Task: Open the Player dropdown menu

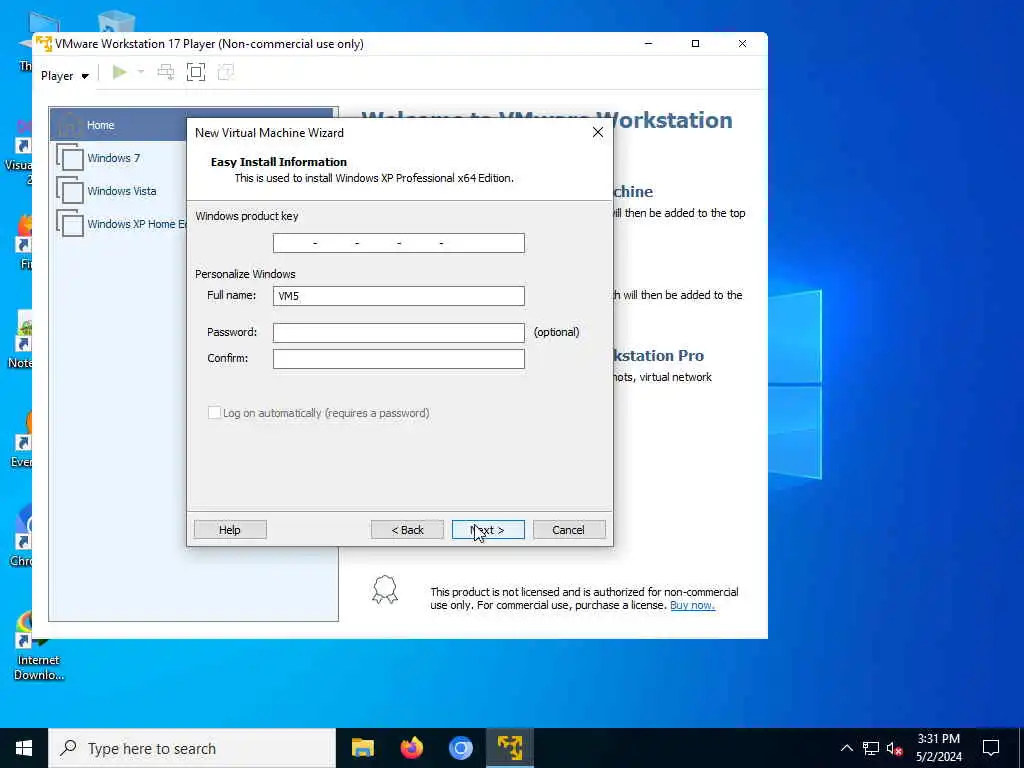Action: pyautogui.click(x=64, y=76)
